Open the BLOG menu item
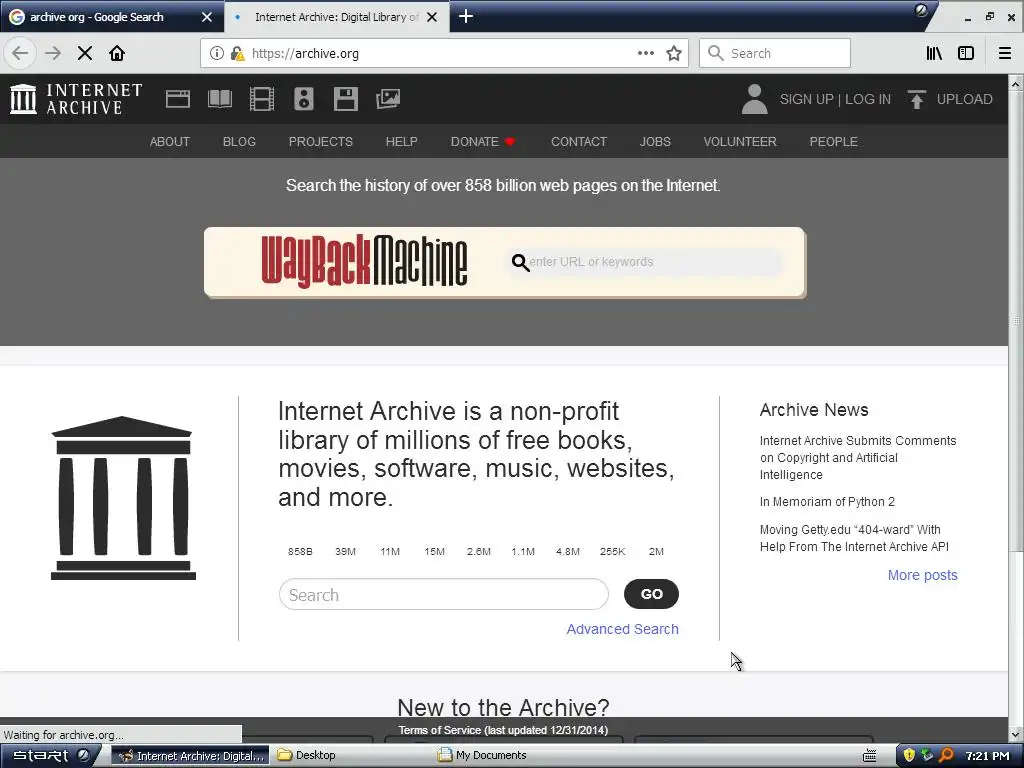This screenshot has width=1024, height=768. pos(239,142)
